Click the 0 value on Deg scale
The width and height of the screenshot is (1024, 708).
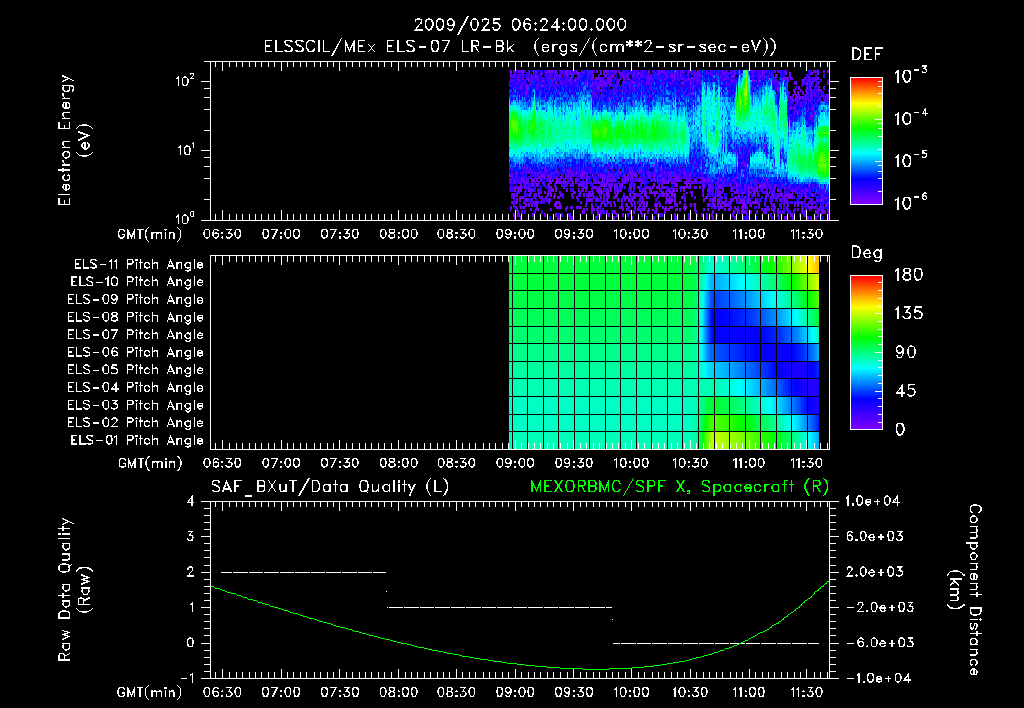pyautogui.click(x=900, y=430)
